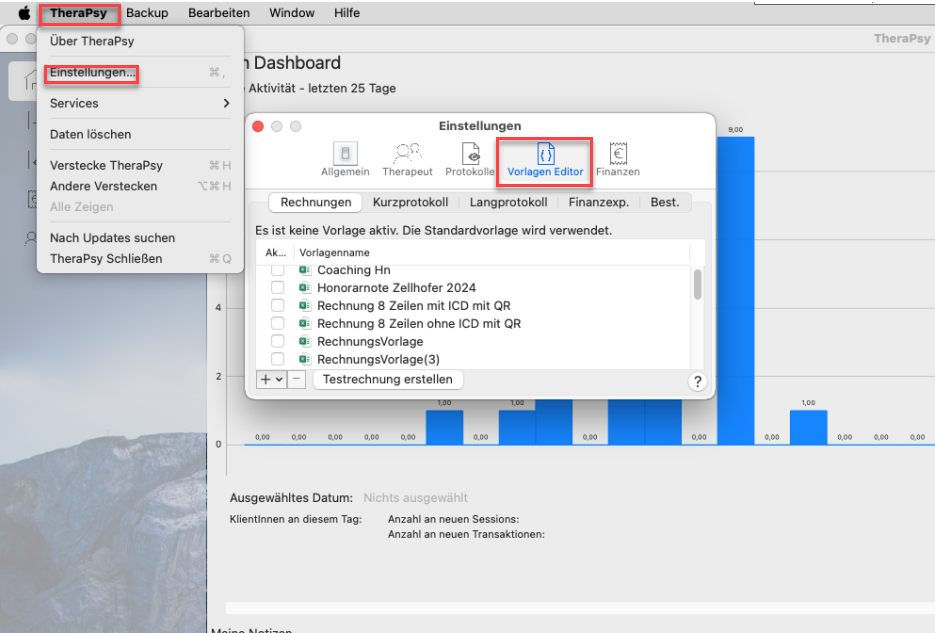The height and width of the screenshot is (633, 935).
Task: Click the Vorlagenname column header
Action: (x=335, y=253)
